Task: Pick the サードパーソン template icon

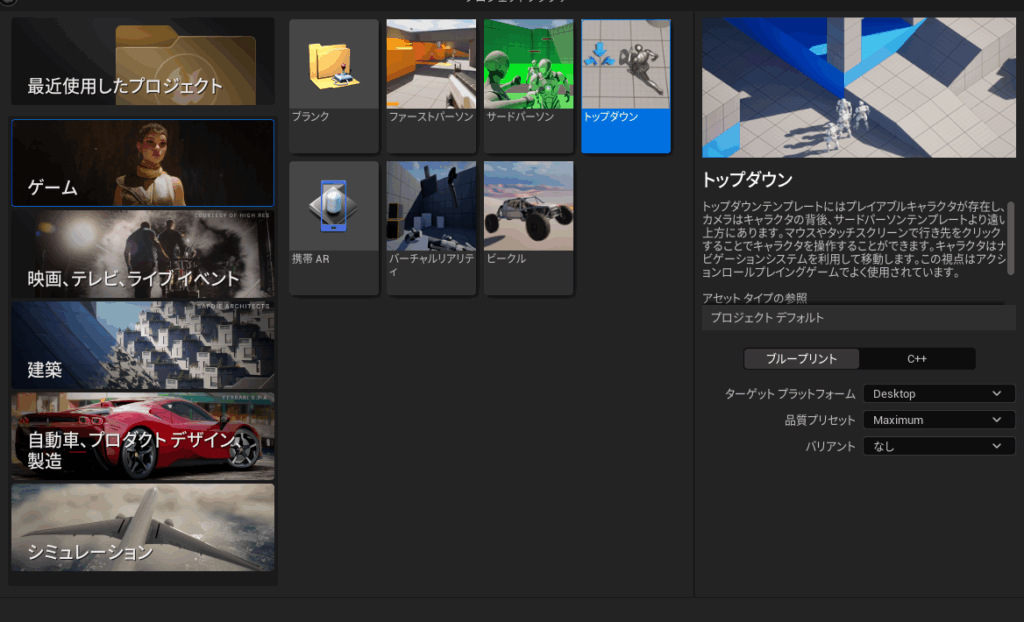Action: coord(528,66)
